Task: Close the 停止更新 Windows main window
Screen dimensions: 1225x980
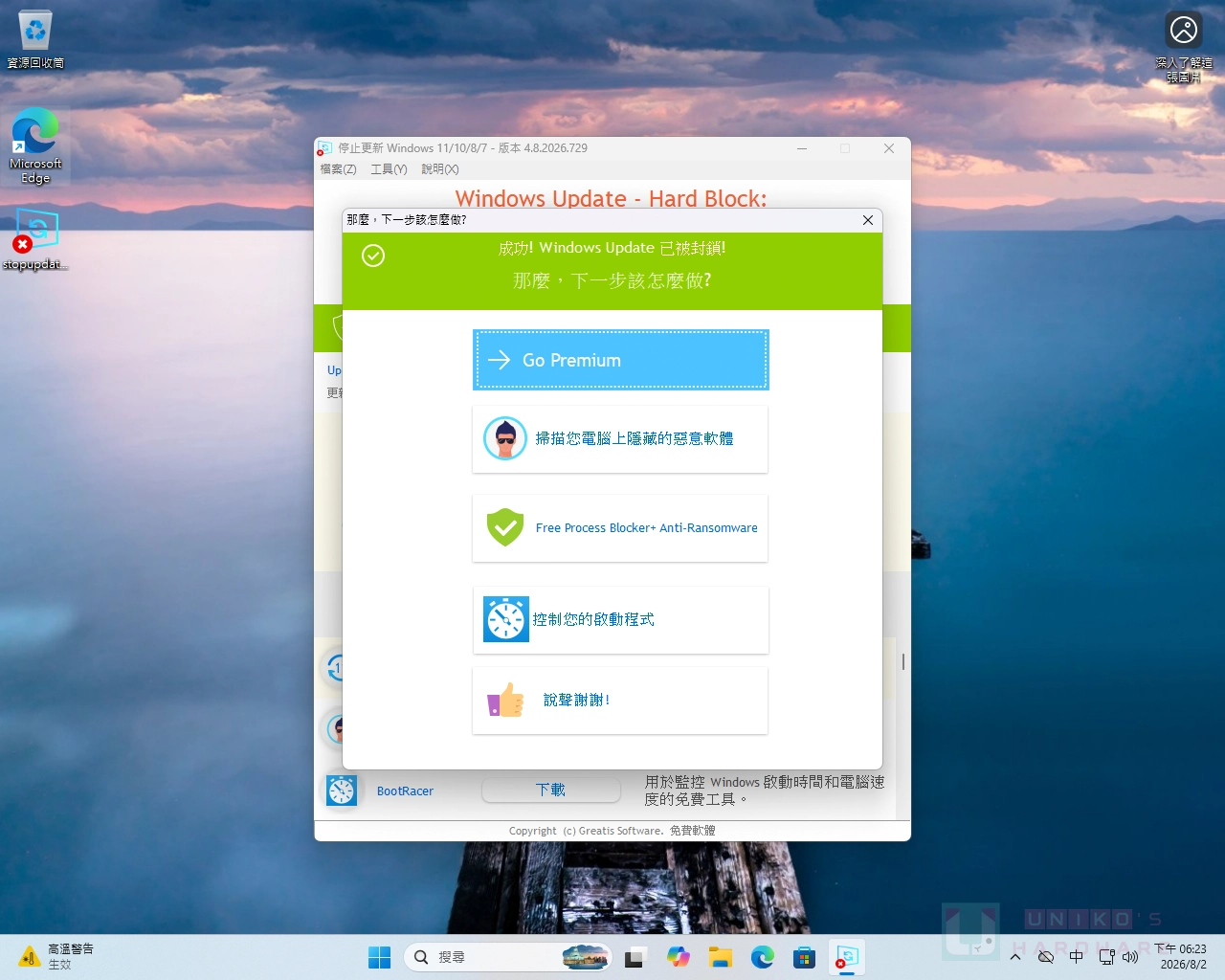Action: pyautogui.click(x=889, y=148)
